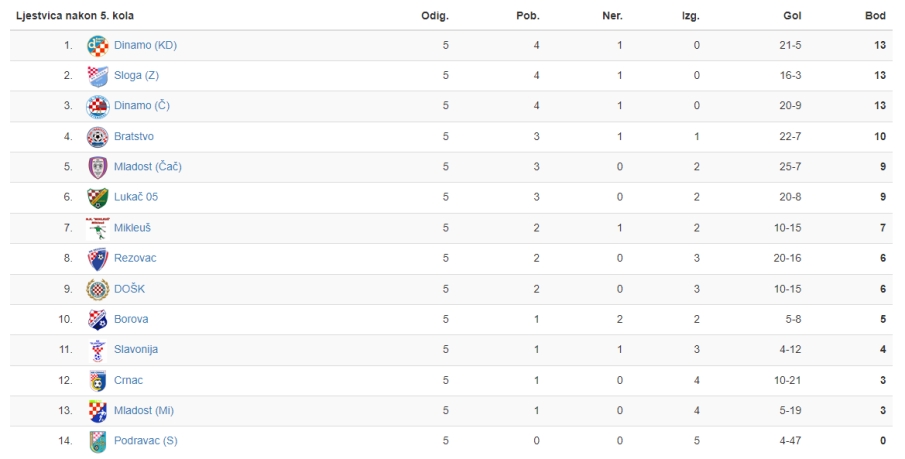905x459 pixels.
Task: Click the DOŠK club emblem
Action: click(x=98, y=289)
